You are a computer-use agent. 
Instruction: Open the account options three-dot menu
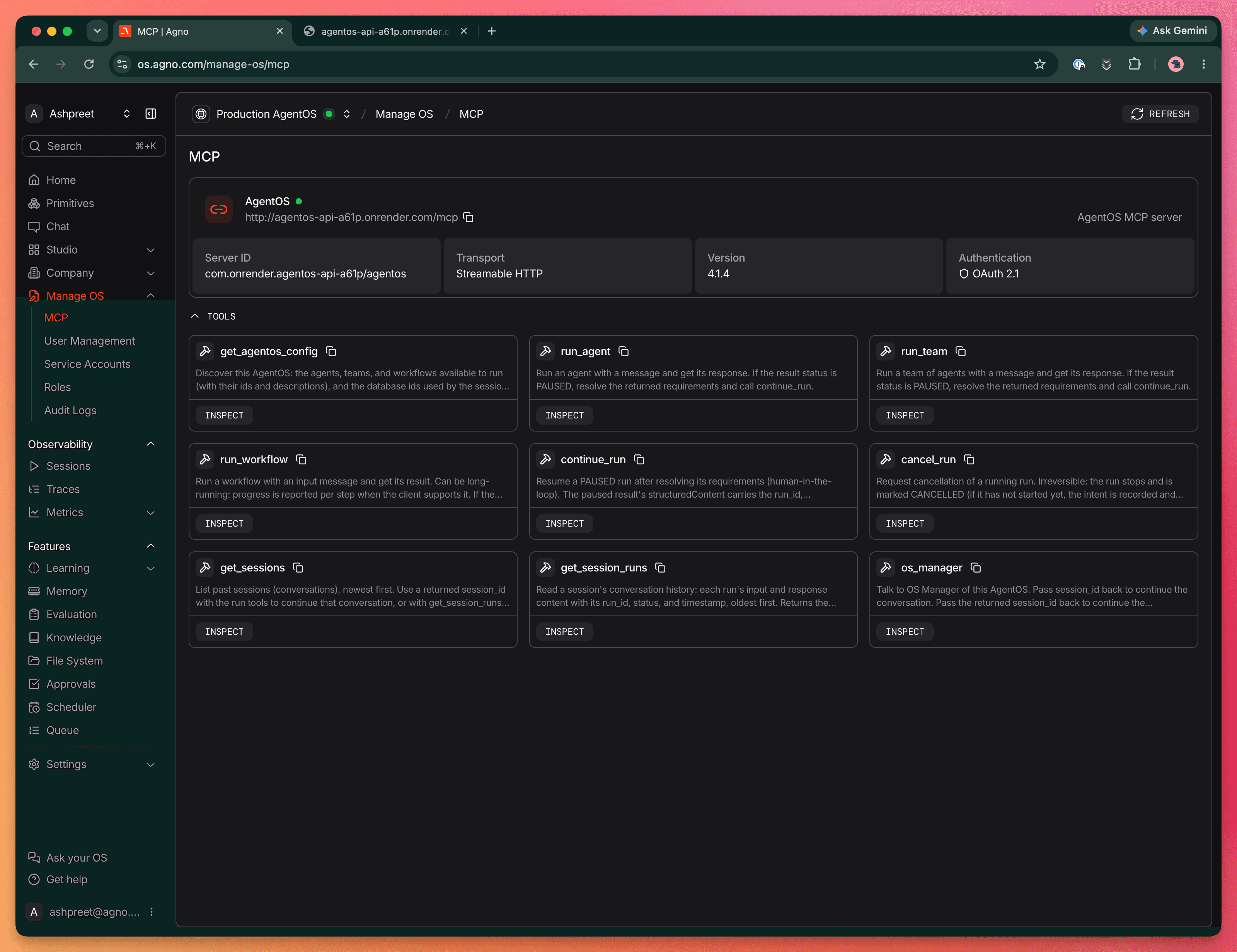tap(151, 912)
